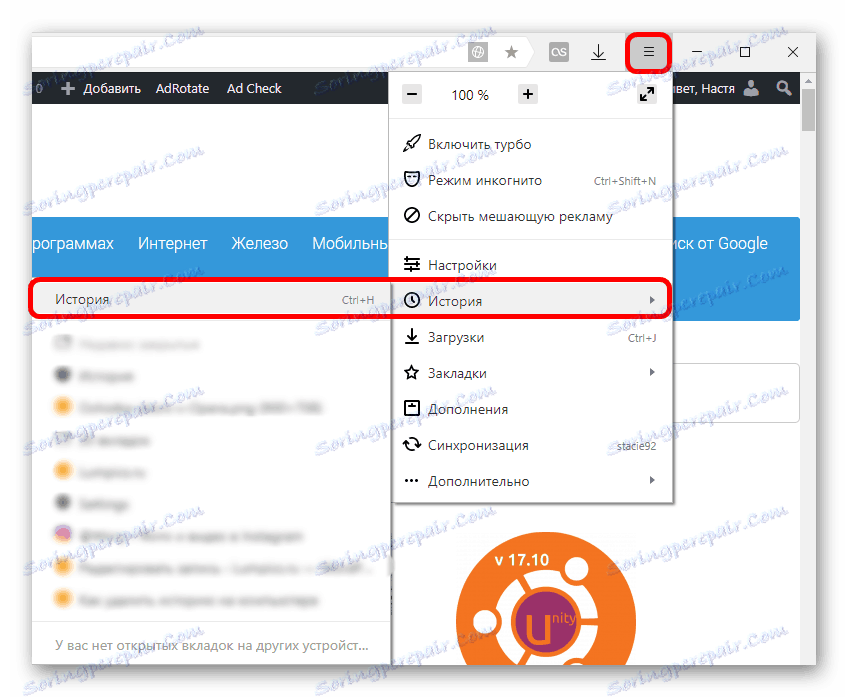The width and height of the screenshot is (848, 697).
Task: Click the Last.fm extension icon
Action: [x=559, y=52]
